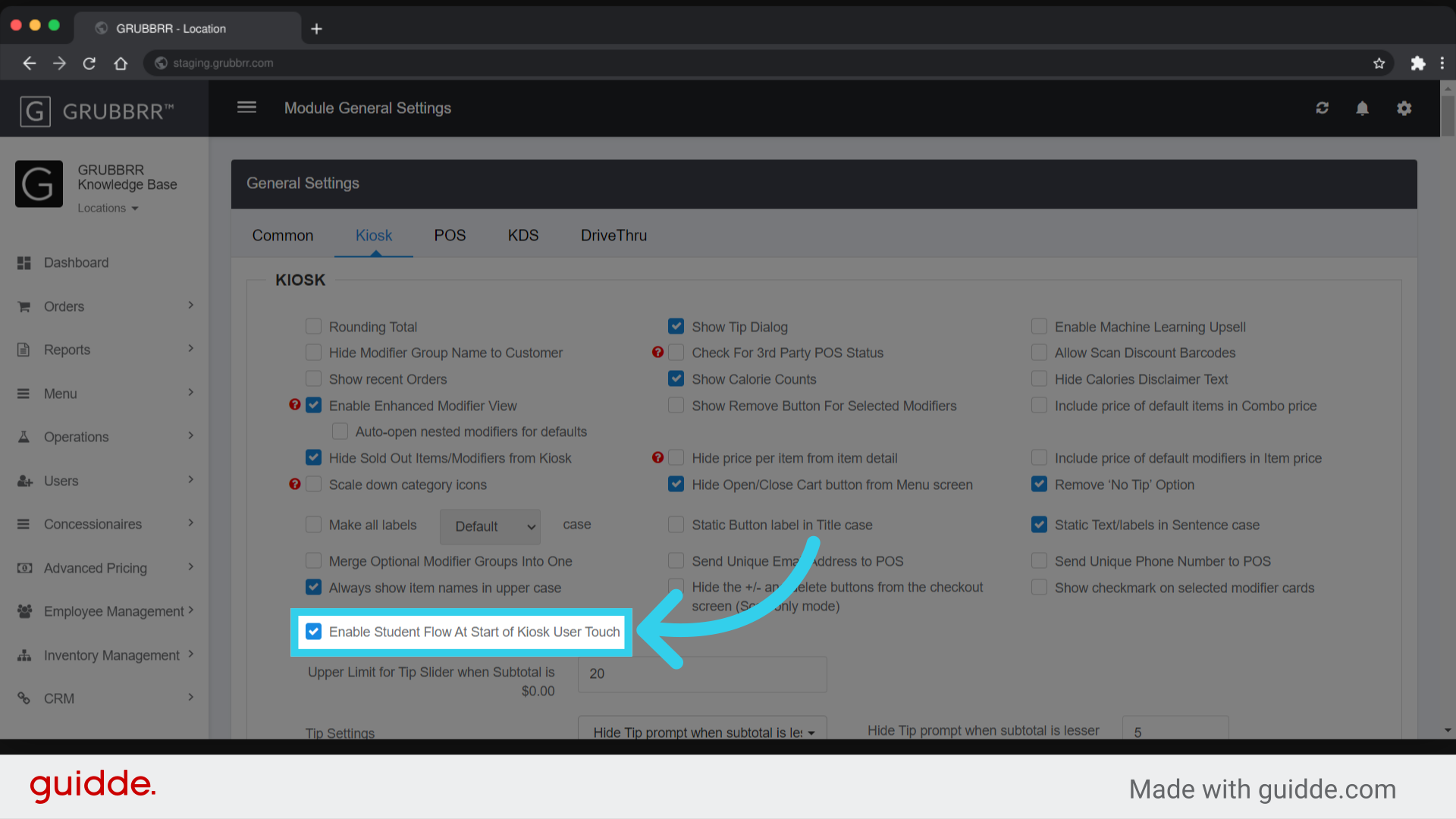
Task: Open the CRM menu item
Action: coord(59,698)
